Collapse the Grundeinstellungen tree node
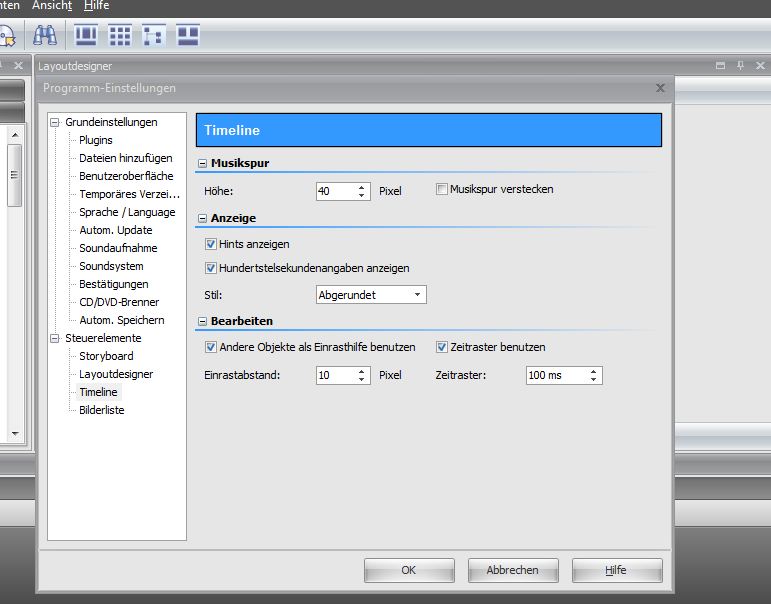This screenshot has width=771, height=604. [x=56, y=122]
